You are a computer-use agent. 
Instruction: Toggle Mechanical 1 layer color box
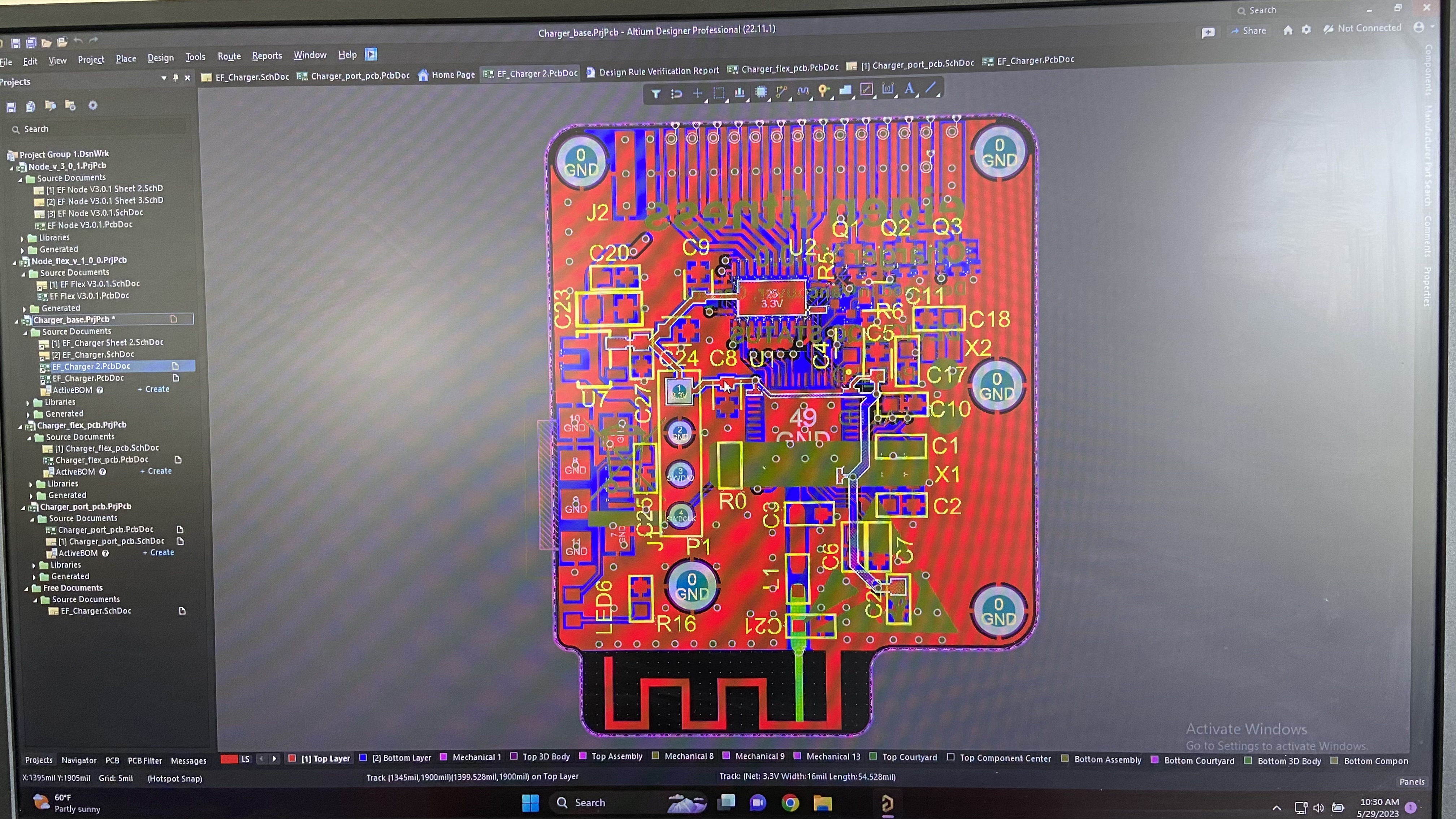click(444, 757)
